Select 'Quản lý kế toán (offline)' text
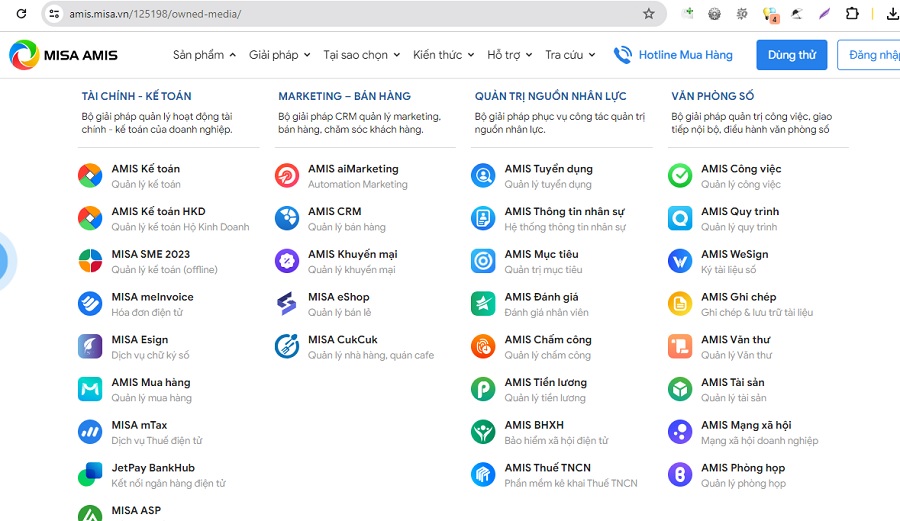 click(164, 270)
